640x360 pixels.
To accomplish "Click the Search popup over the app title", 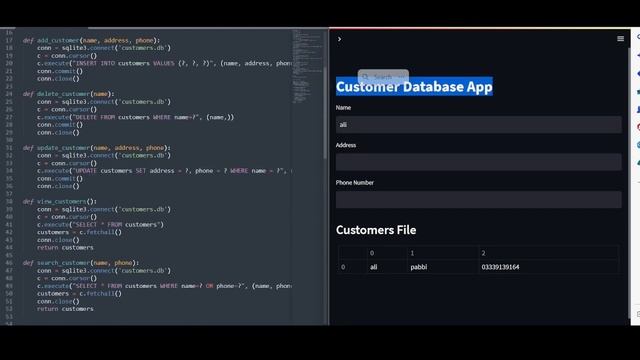I will (x=383, y=76).
